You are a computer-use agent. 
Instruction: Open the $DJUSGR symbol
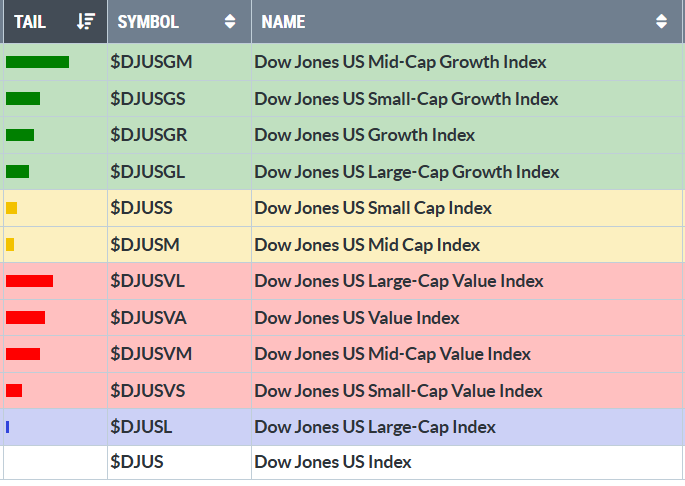149,135
